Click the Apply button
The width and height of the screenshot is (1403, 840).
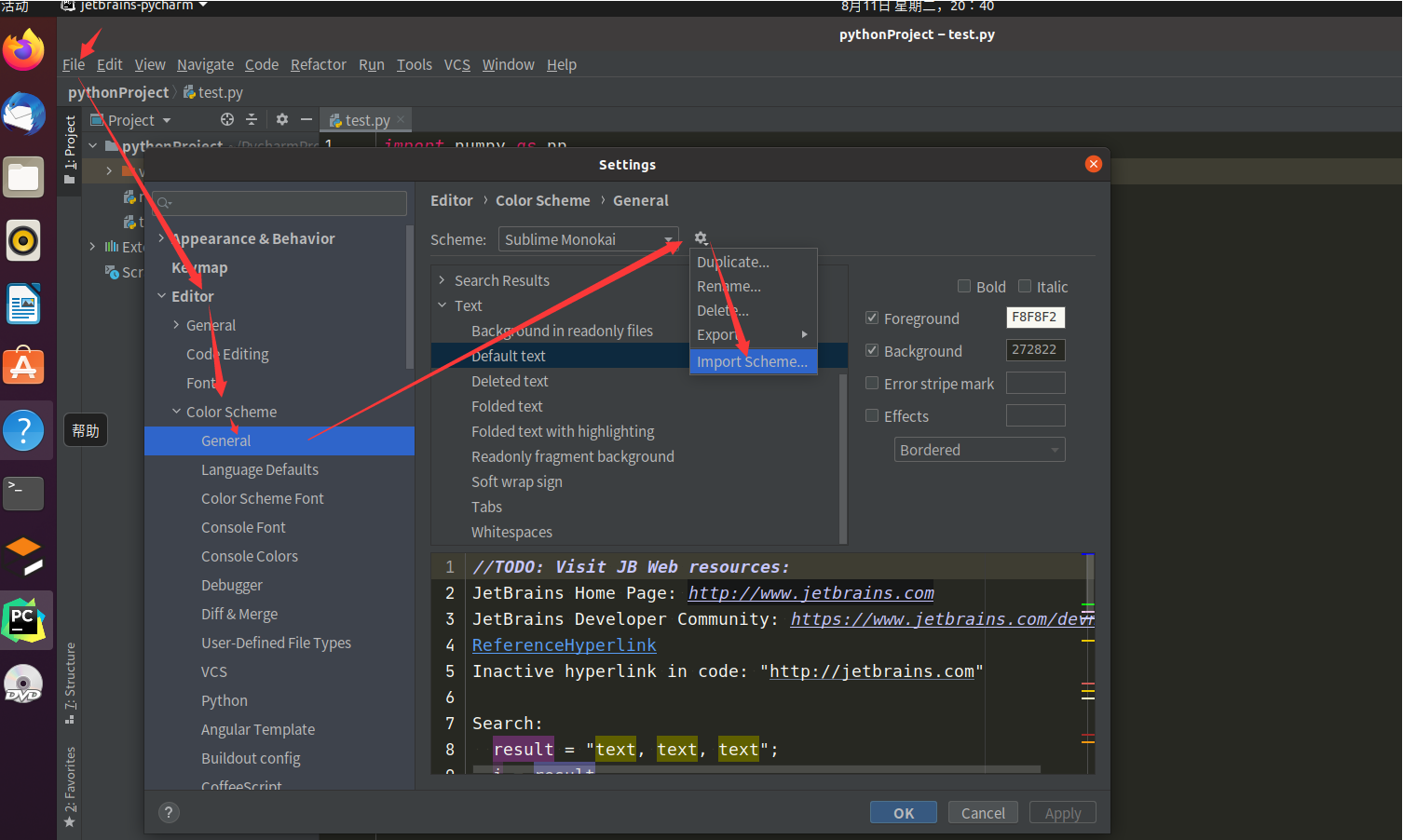1062,812
